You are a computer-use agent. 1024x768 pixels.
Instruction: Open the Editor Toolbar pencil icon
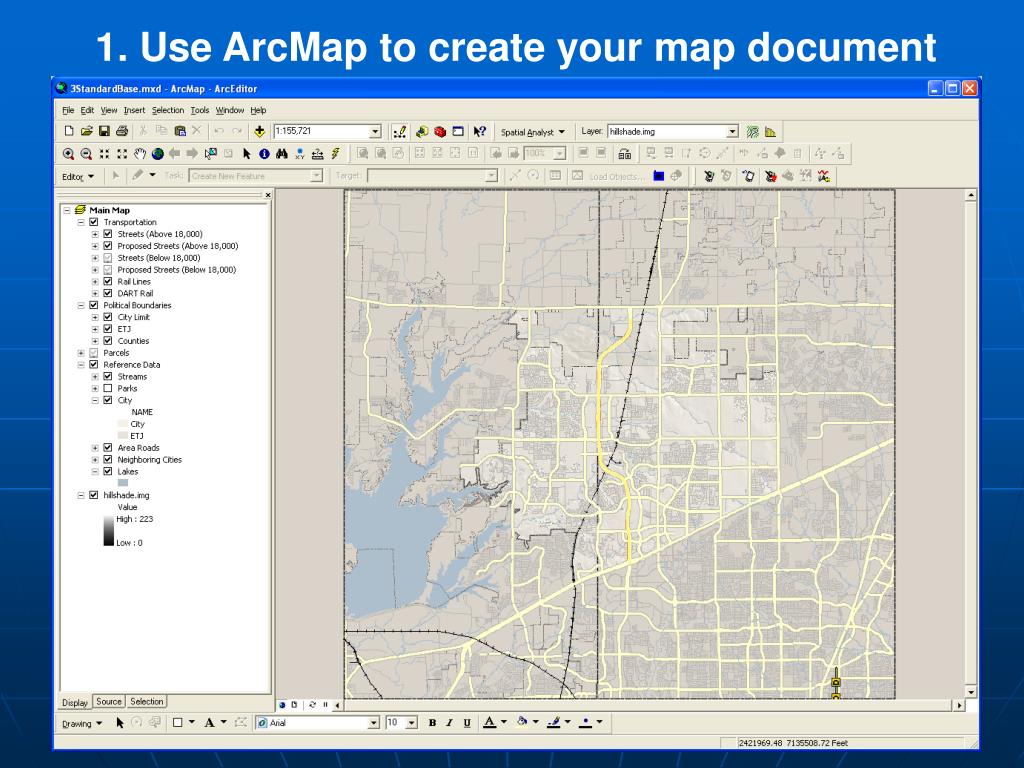click(400, 131)
